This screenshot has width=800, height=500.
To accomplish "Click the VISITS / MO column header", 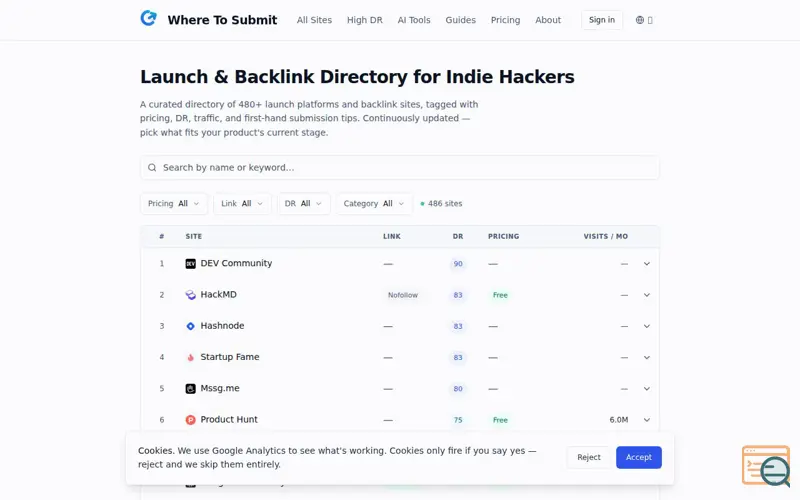I will pyautogui.click(x=606, y=236).
